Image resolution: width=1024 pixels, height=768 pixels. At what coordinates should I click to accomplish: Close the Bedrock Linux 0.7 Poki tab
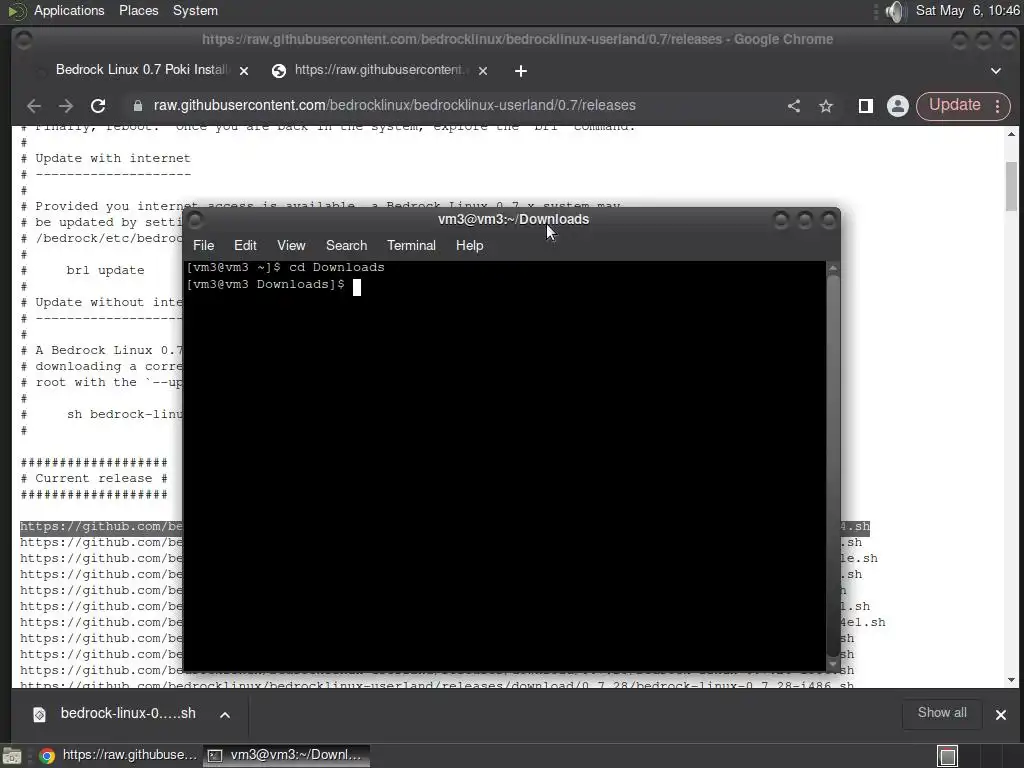[244, 71]
